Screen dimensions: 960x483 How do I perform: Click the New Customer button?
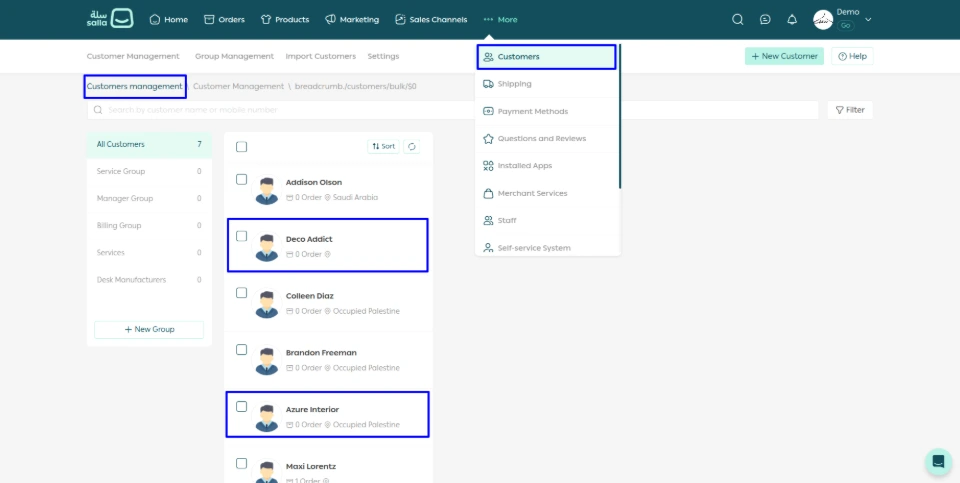[x=784, y=56]
